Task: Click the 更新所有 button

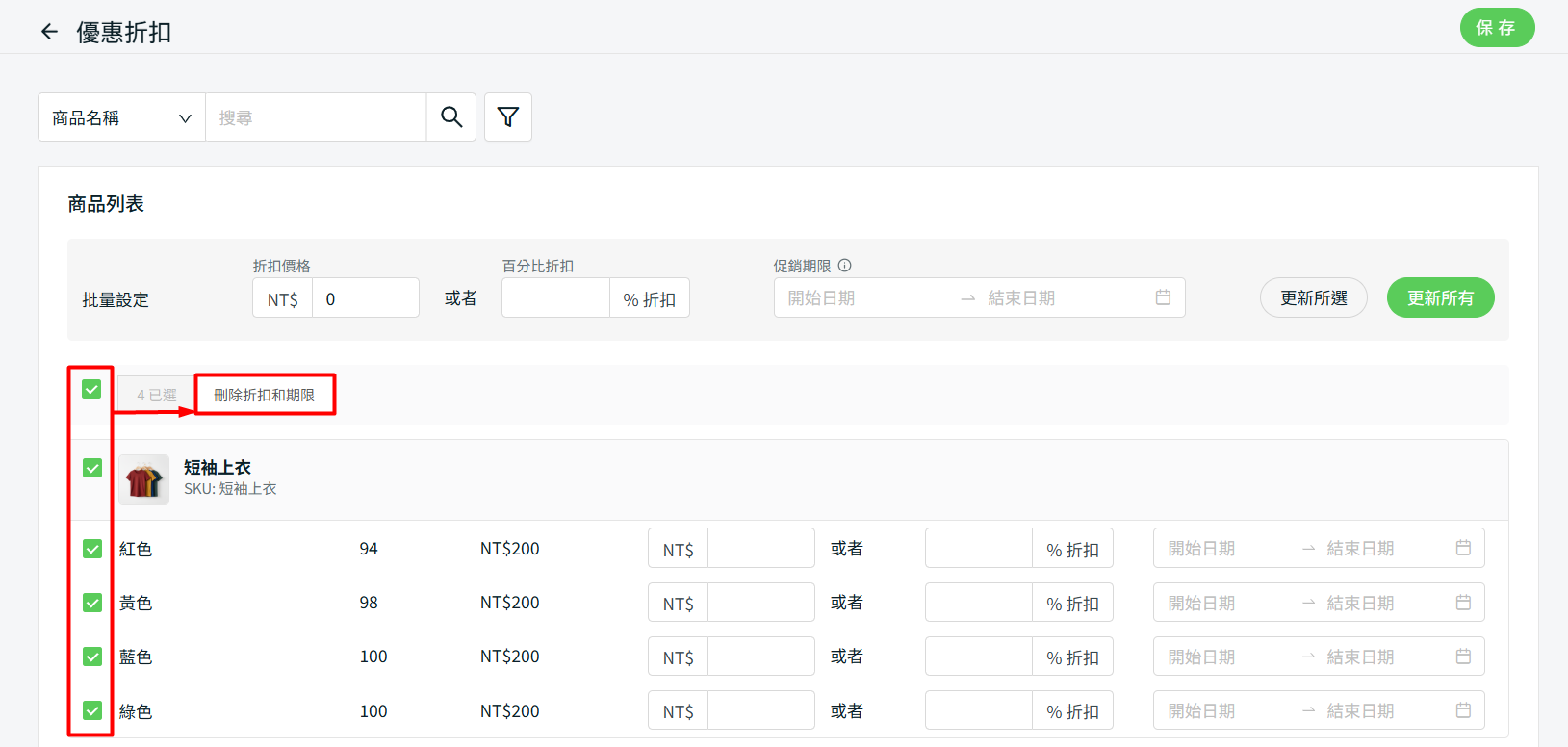Action: pyautogui.click(x=1440, y=297)
